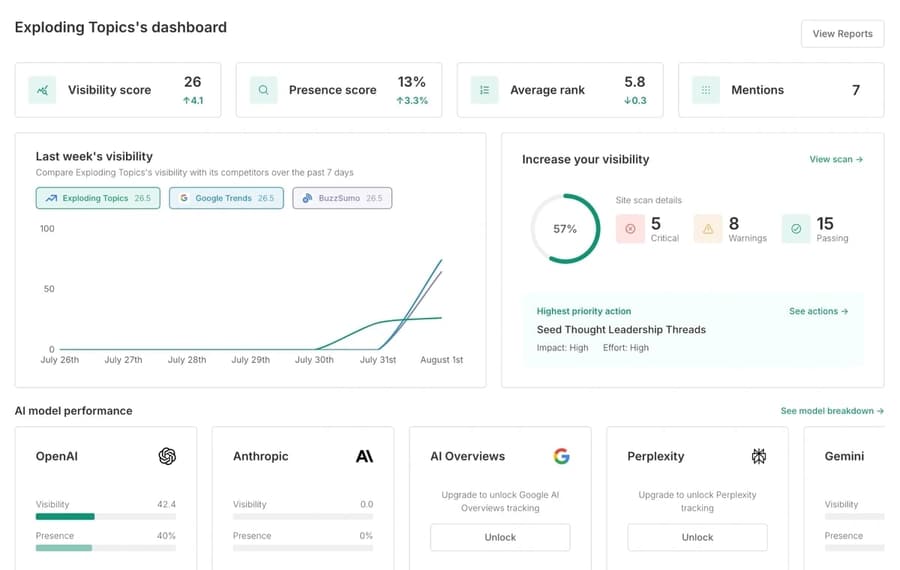Click the Visibility score chart icon

42,90
